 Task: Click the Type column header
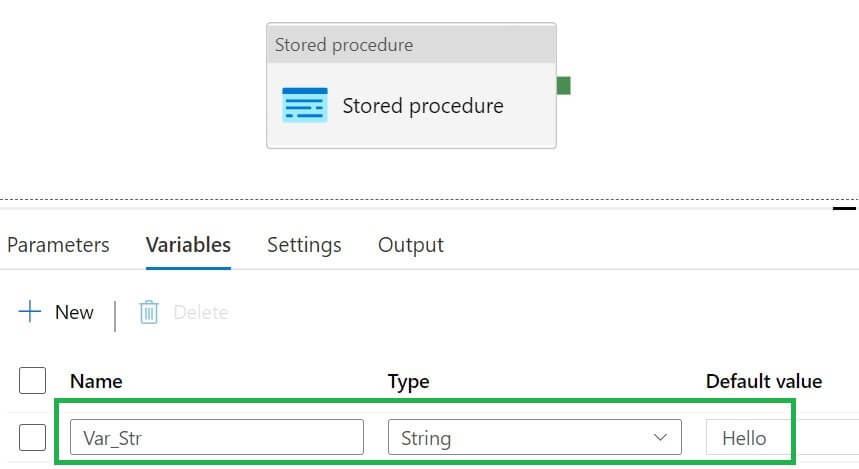408,381
